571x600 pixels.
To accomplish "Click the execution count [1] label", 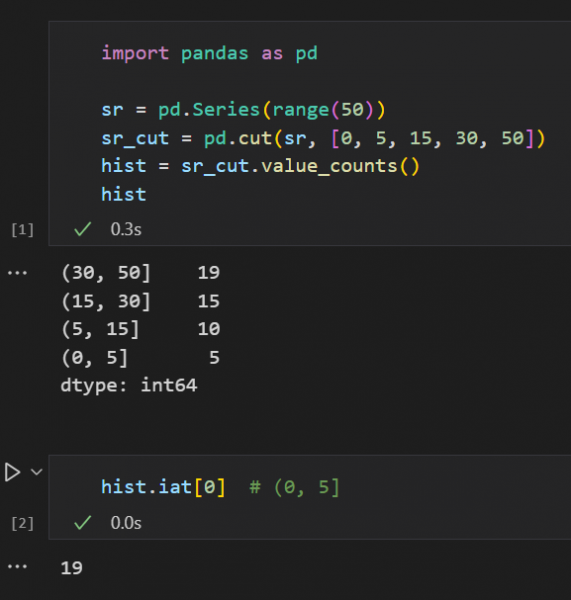I will coord(23,230).
